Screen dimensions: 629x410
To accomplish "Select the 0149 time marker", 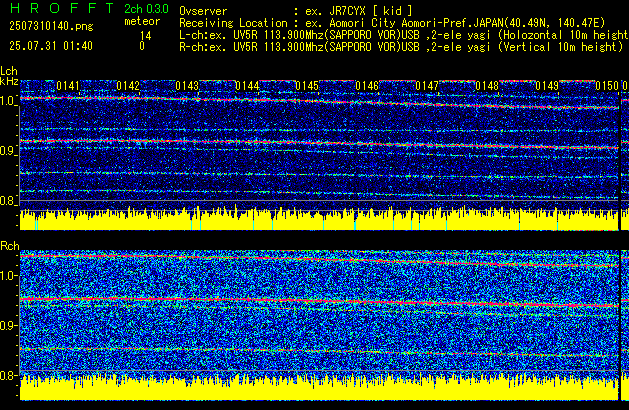I will pyautogui.click(x=547, y=86).
